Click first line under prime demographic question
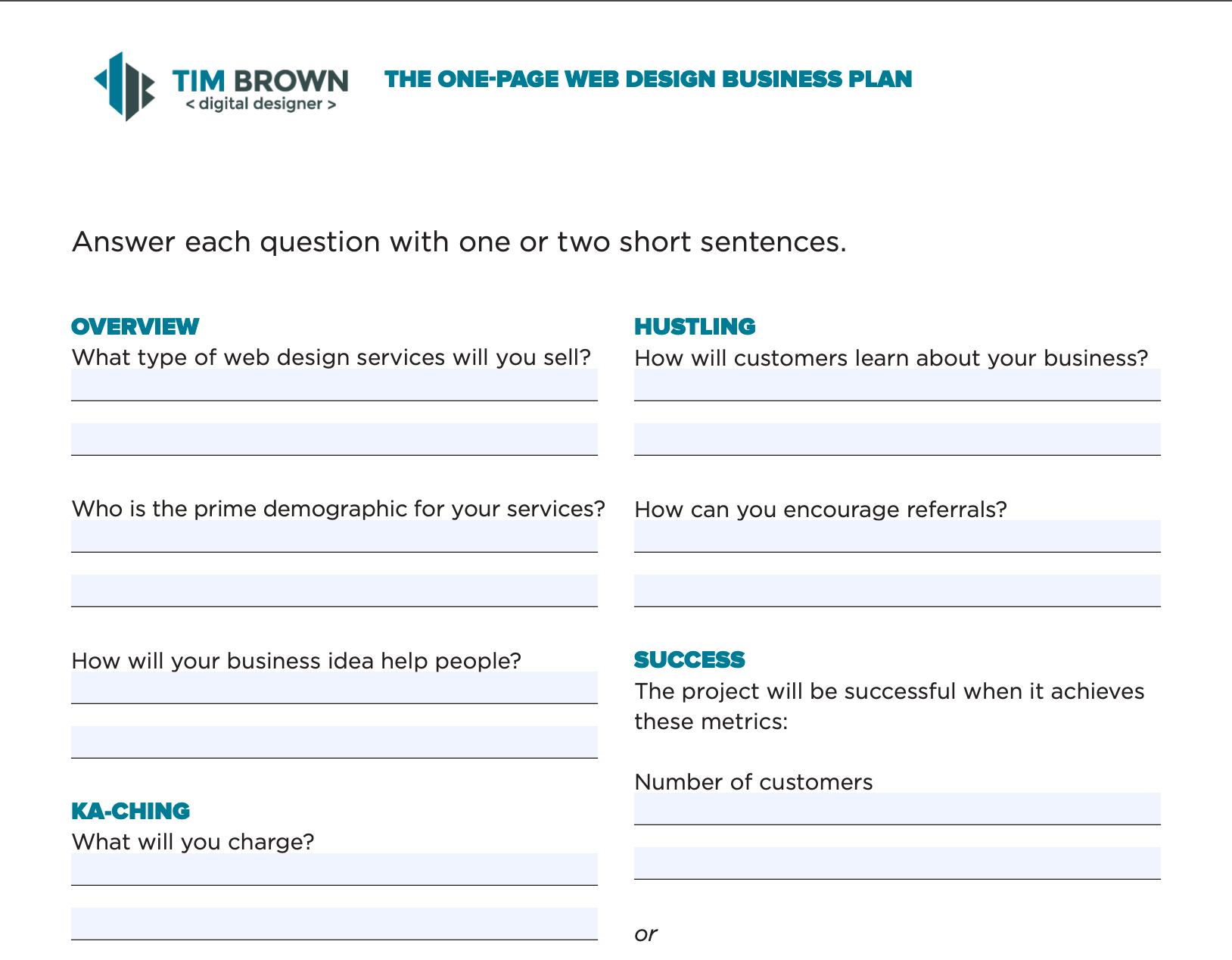The image size is (1232, 960). point(334,536)
